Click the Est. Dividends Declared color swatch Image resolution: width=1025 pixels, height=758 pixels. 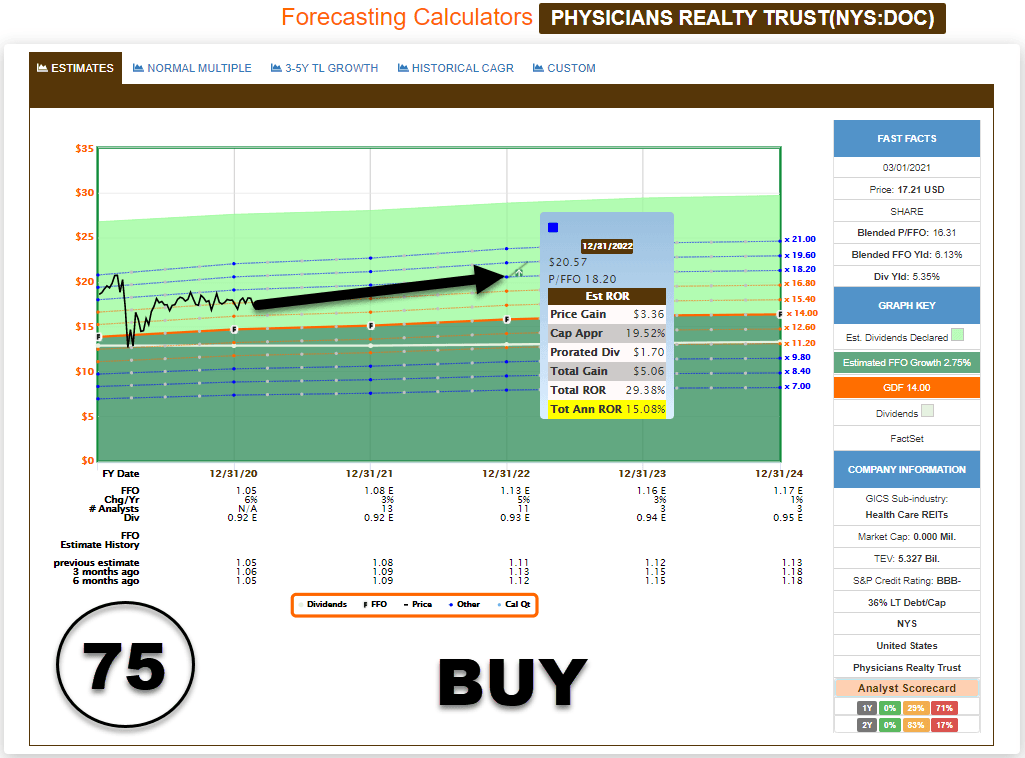957,335
